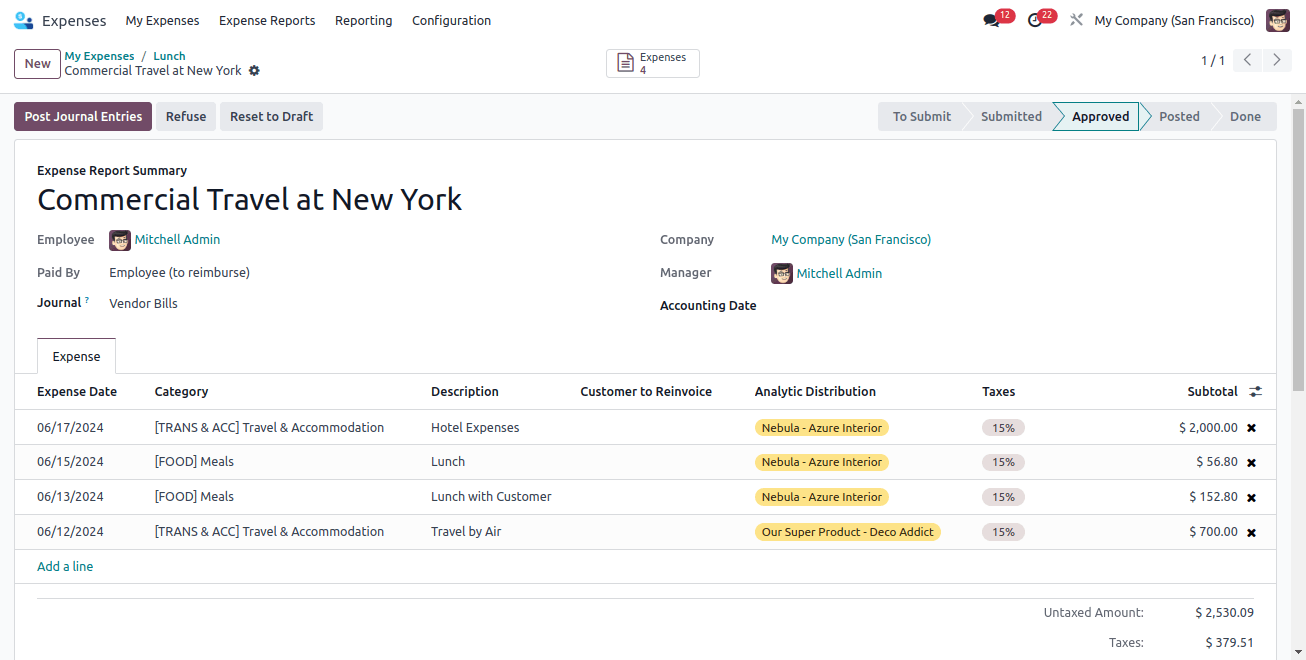Click Post Journal Entries
The image size is (1306, 660).
[x=83, y=116]
